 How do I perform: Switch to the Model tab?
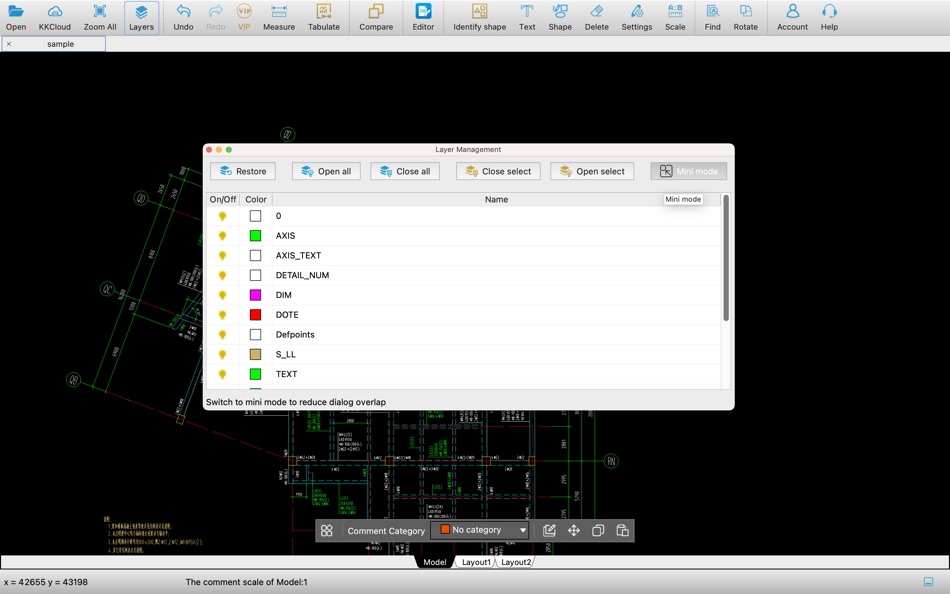(x=434, y=562)
